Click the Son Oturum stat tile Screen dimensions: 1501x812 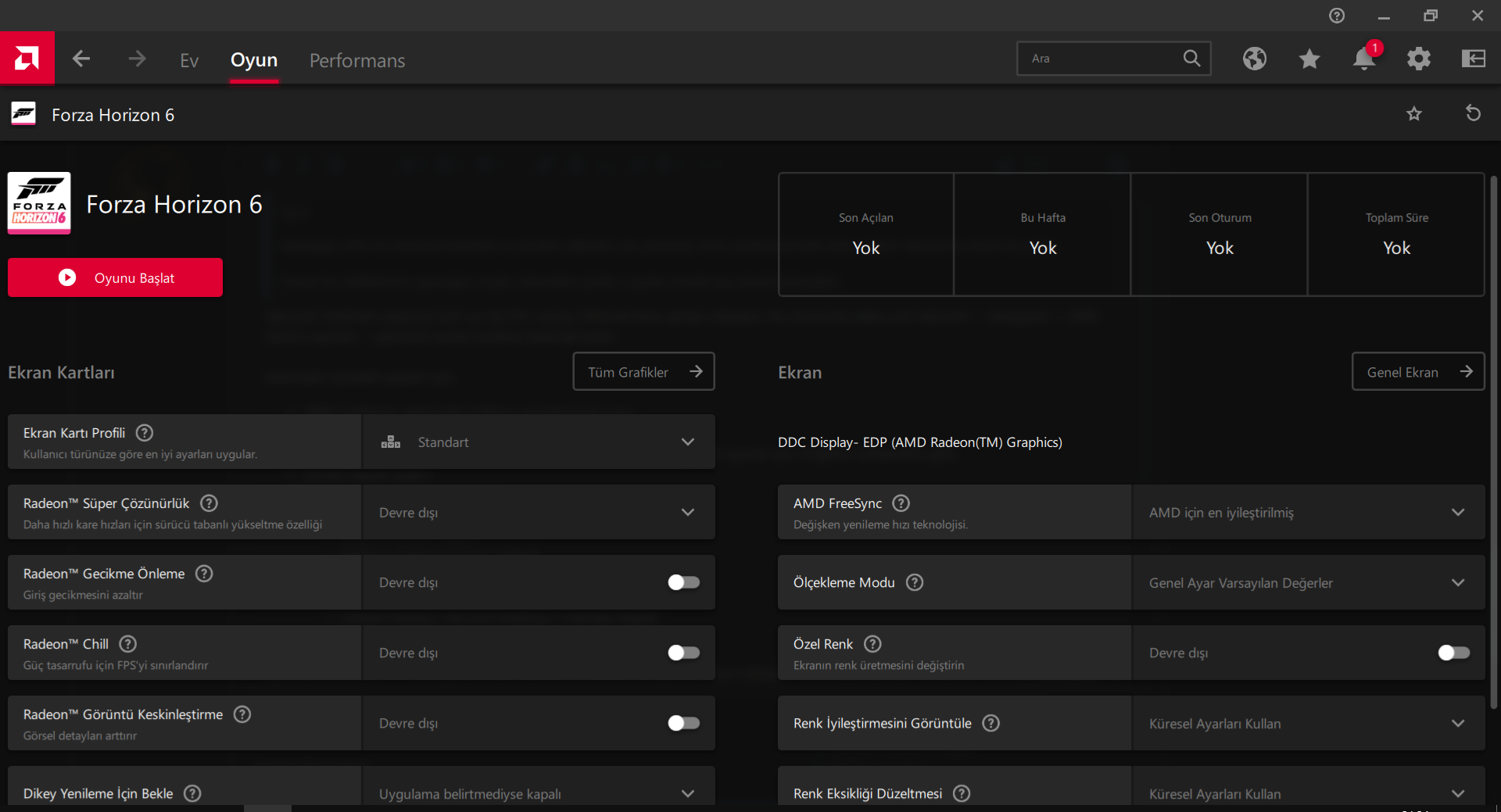pos(1220,234)
